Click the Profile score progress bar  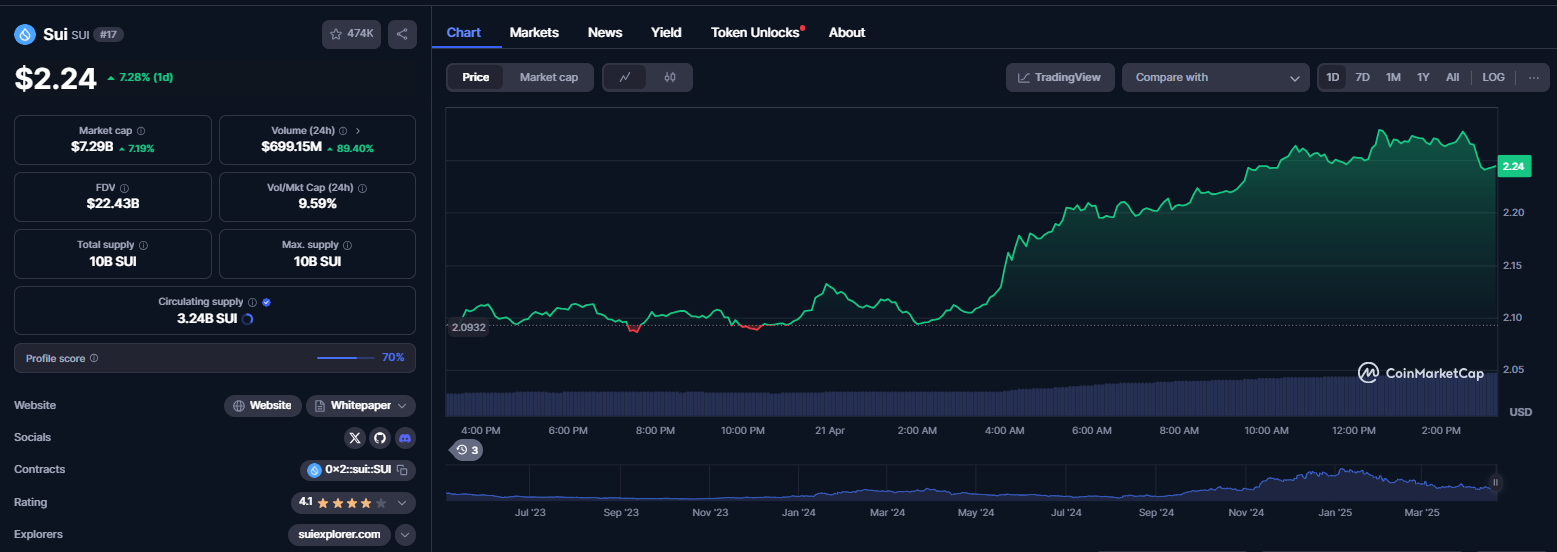point(347,358)
